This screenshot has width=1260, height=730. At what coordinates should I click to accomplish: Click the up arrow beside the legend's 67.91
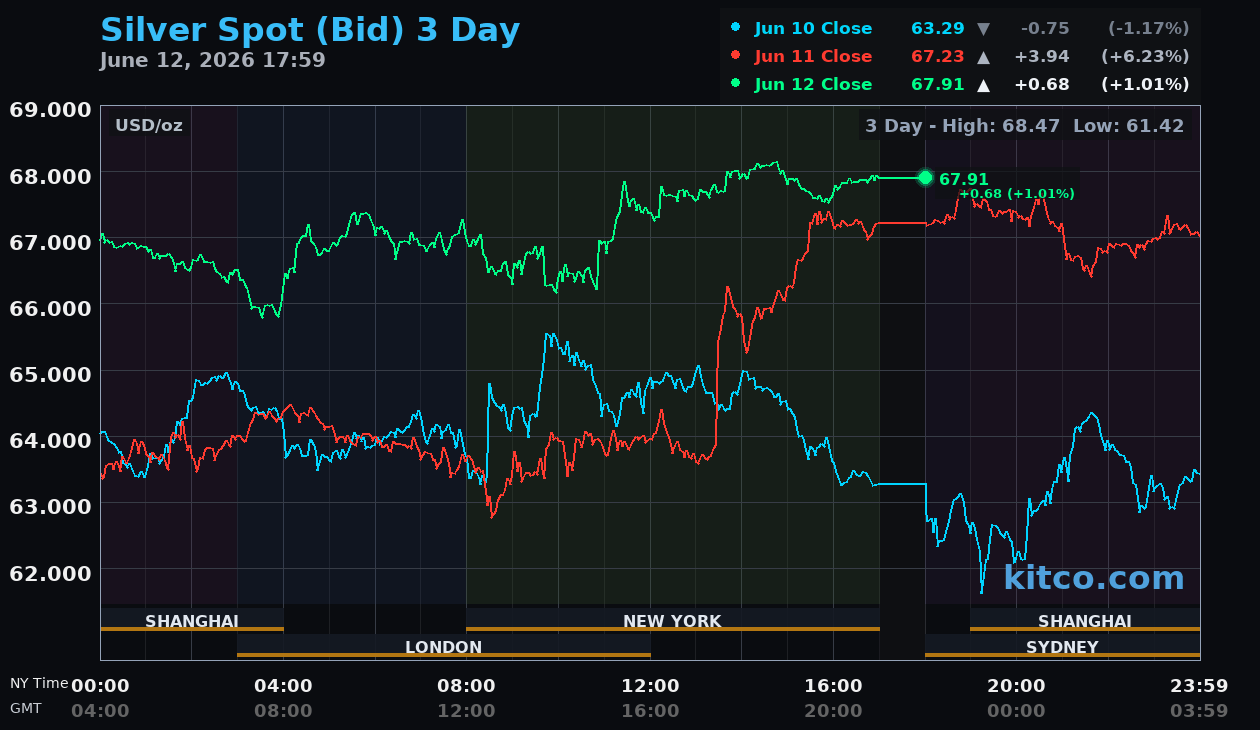[x=984, y=85]
